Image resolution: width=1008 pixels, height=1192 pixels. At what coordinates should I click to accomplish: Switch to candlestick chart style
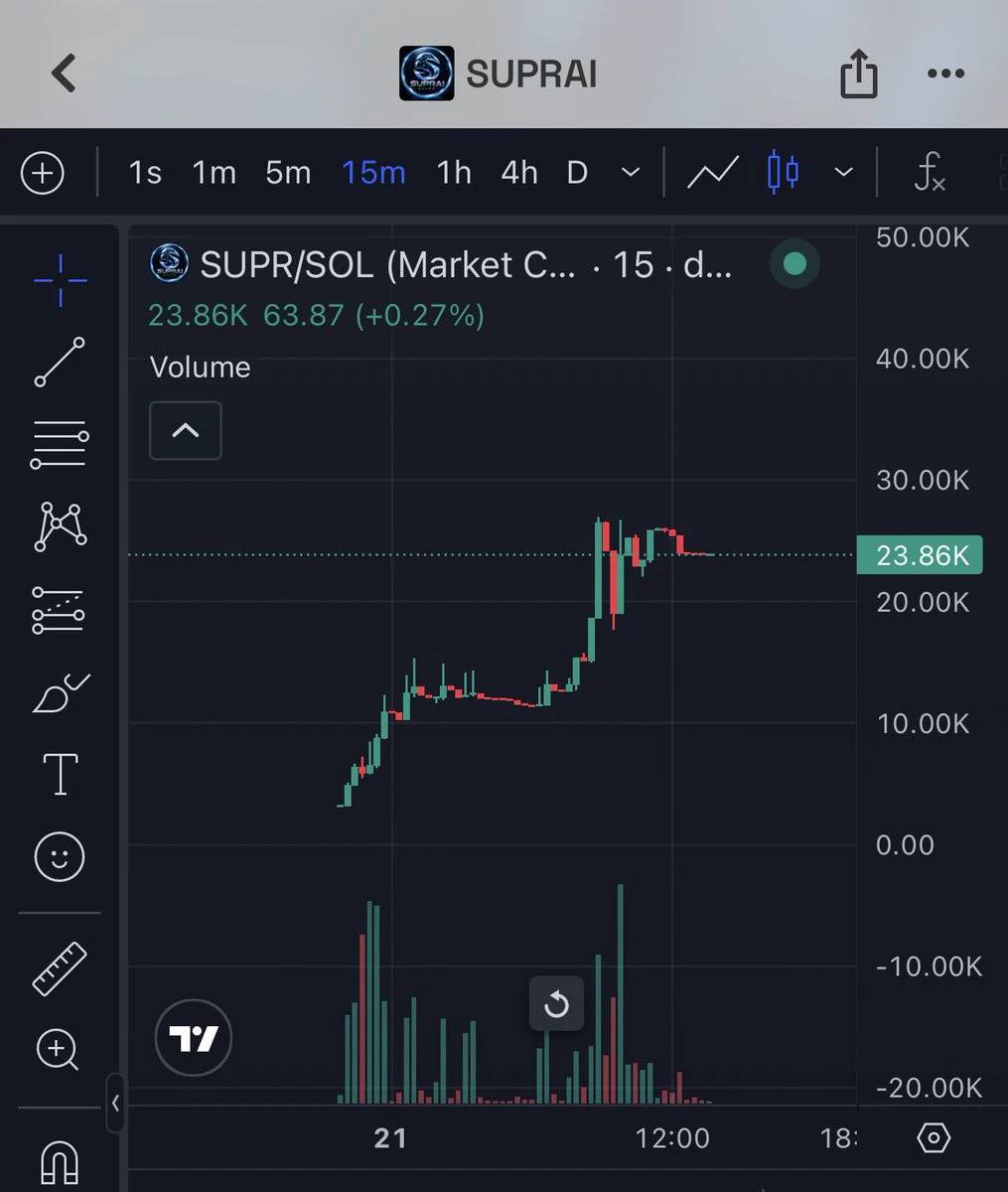pos(783,174)
